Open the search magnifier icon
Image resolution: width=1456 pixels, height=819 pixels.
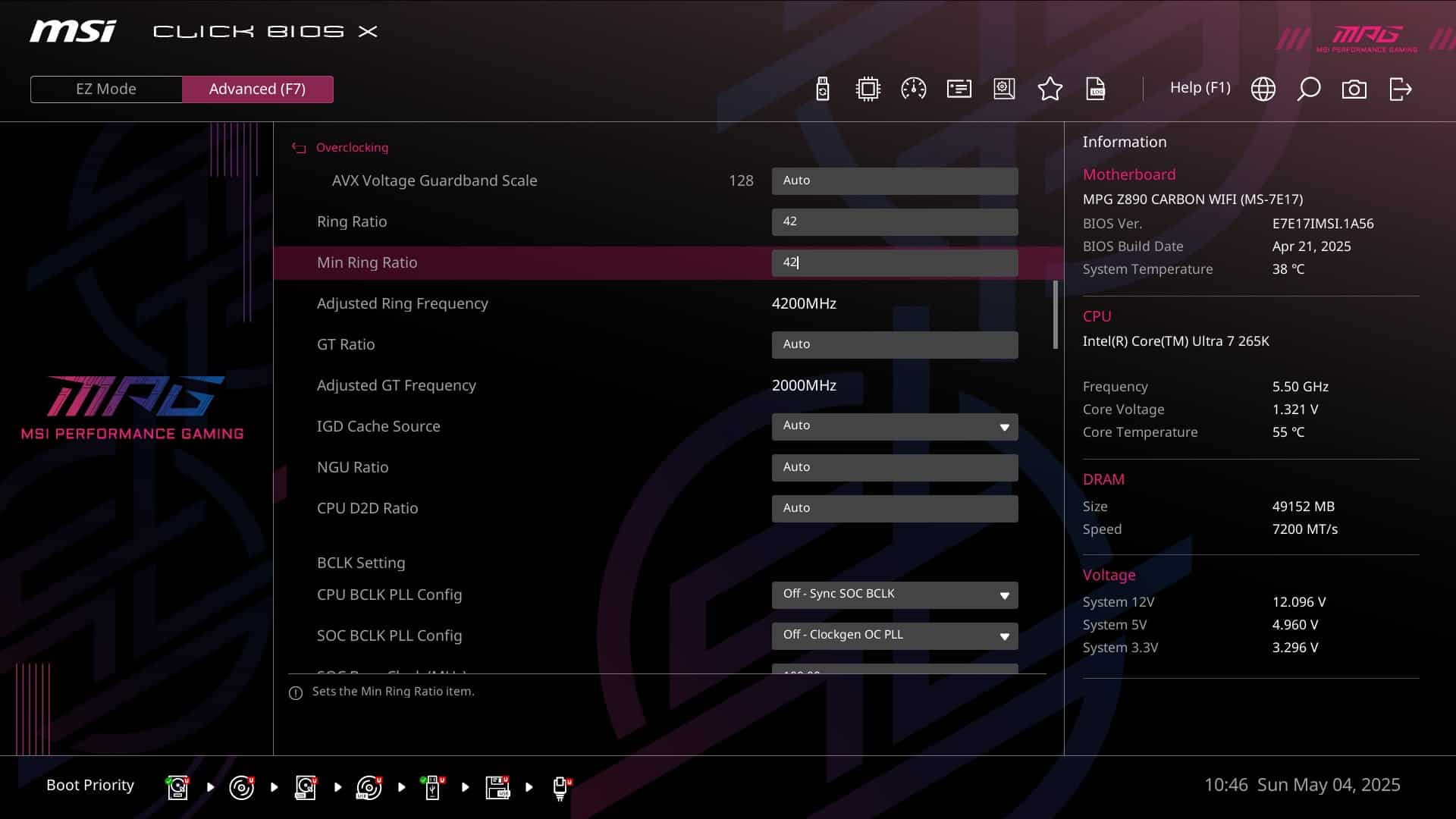click(1309, 89)
